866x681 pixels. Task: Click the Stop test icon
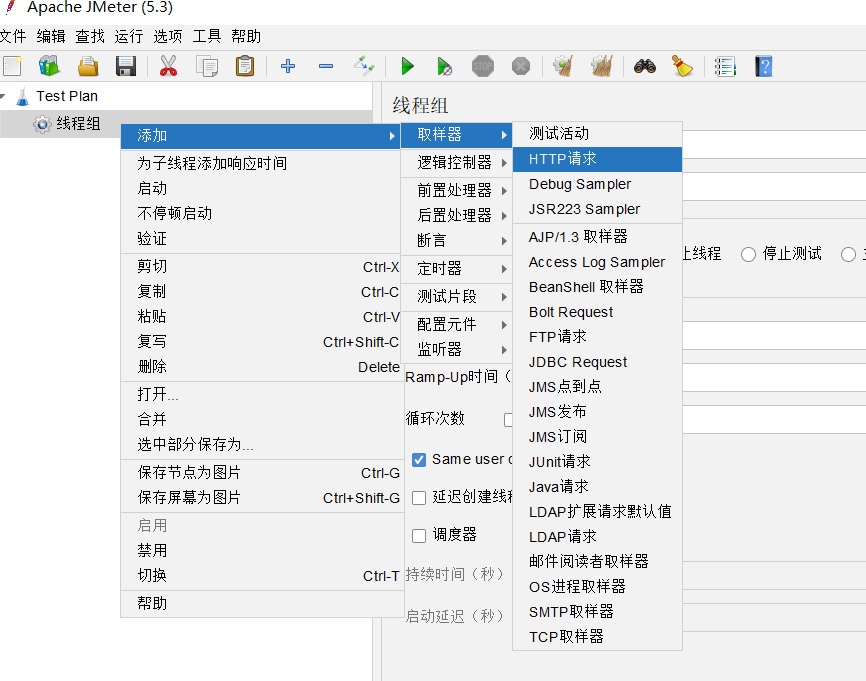point(483,66)
